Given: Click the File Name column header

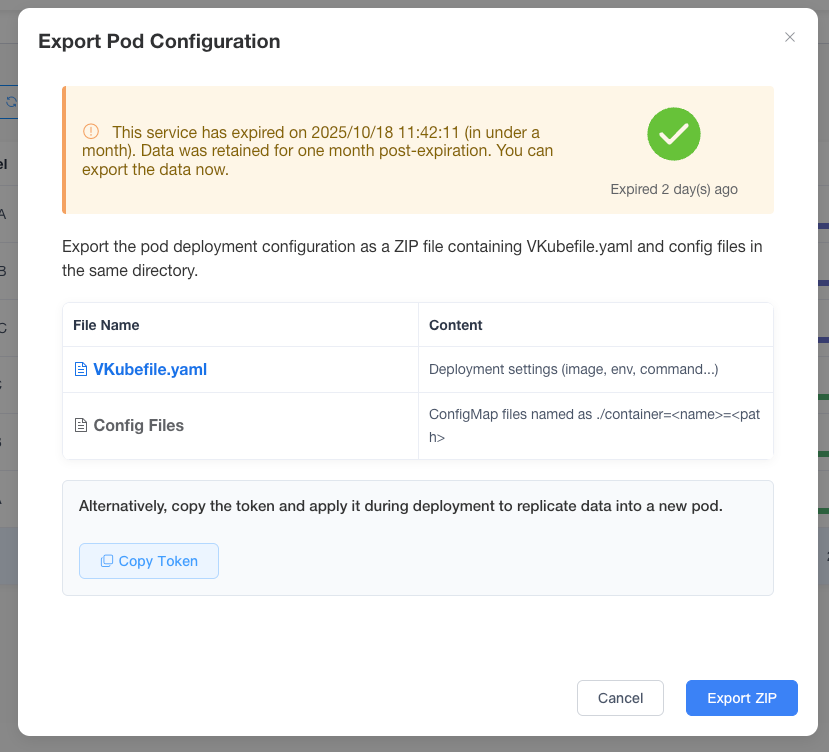Looking at the screenshot, I should tap(106, 325).
